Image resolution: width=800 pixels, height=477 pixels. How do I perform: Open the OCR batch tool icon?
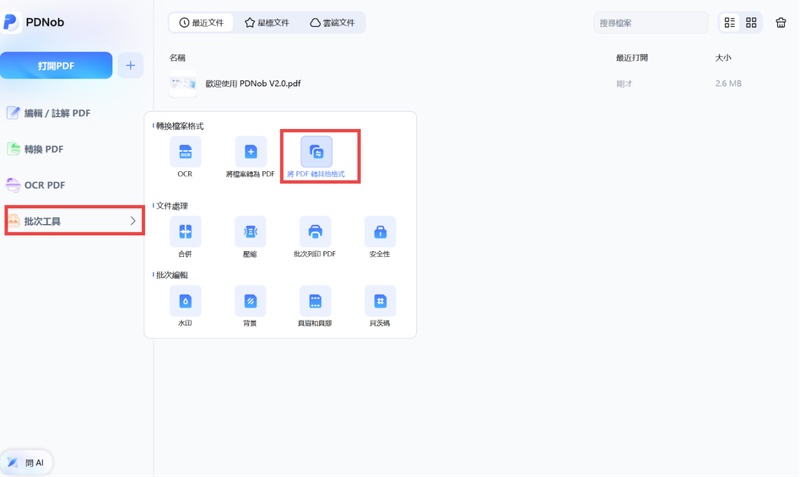[185, 152]
